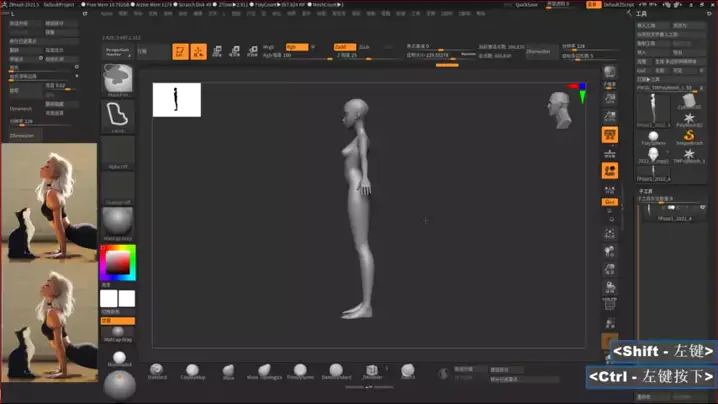Click the Dynamesh button
The image size is (718, 404).
coord(538,50)
